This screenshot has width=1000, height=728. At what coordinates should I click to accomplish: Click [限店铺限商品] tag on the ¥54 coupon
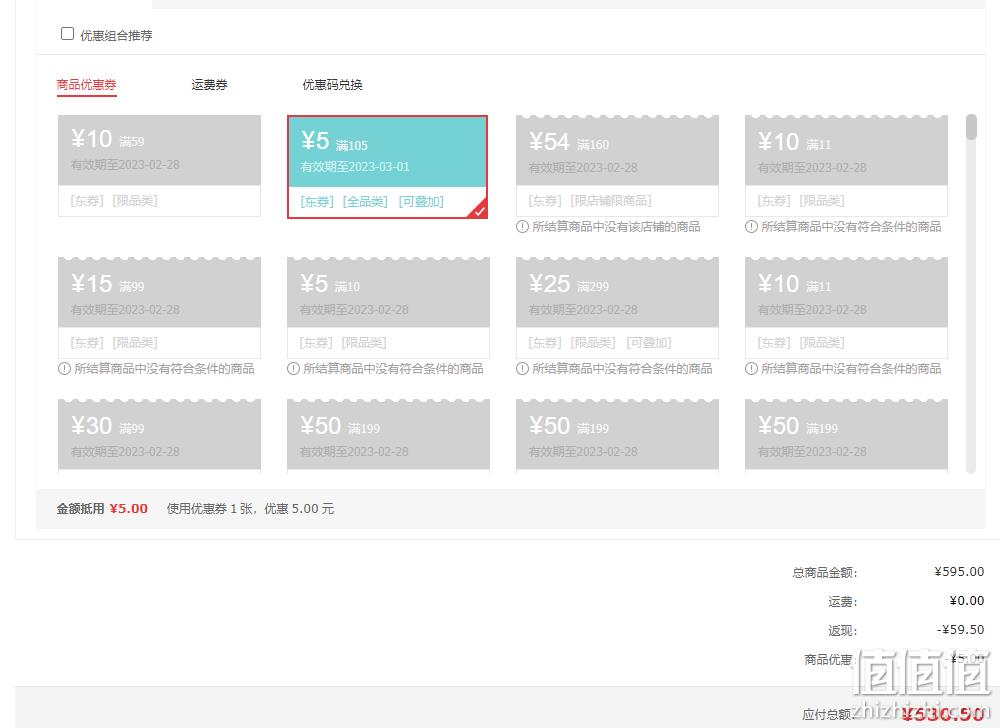click(x=611, y=201)
